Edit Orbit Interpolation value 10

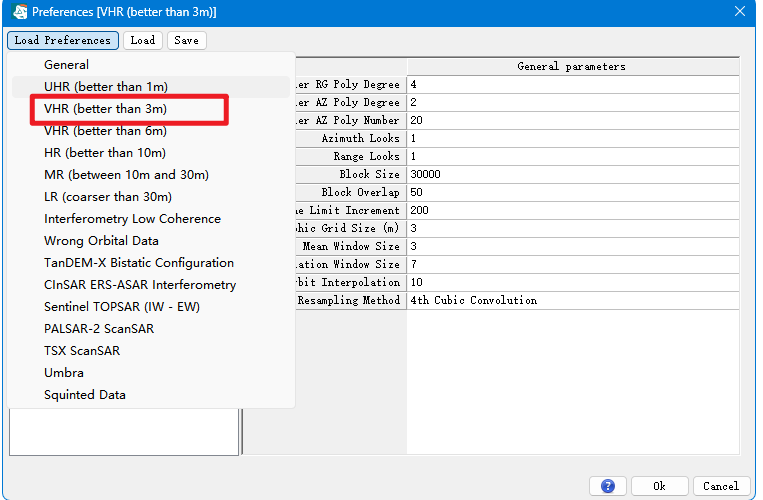pos(573,282)
